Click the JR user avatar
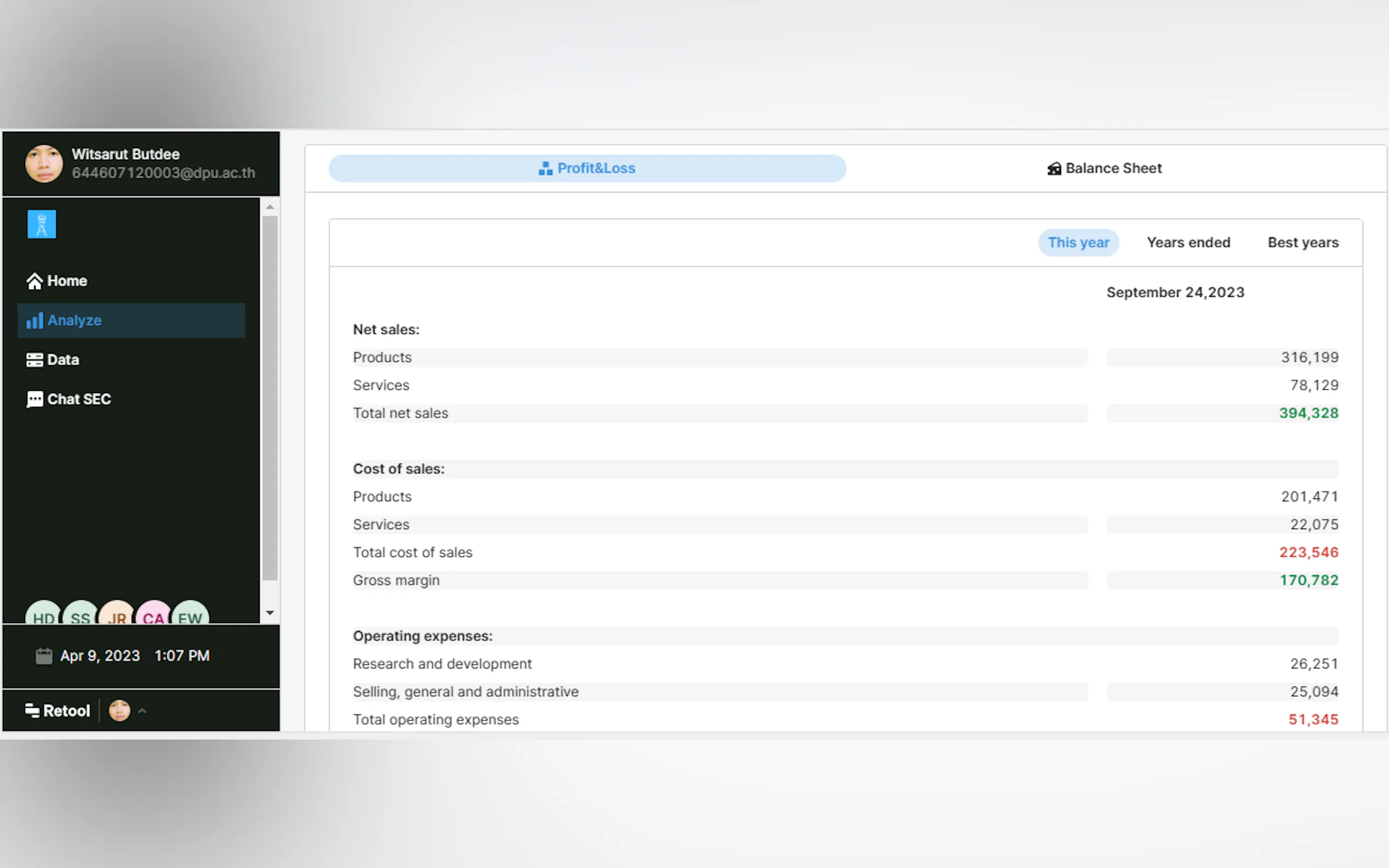The height and width of the screenshot is (868, 1389). tap(116, 614)
